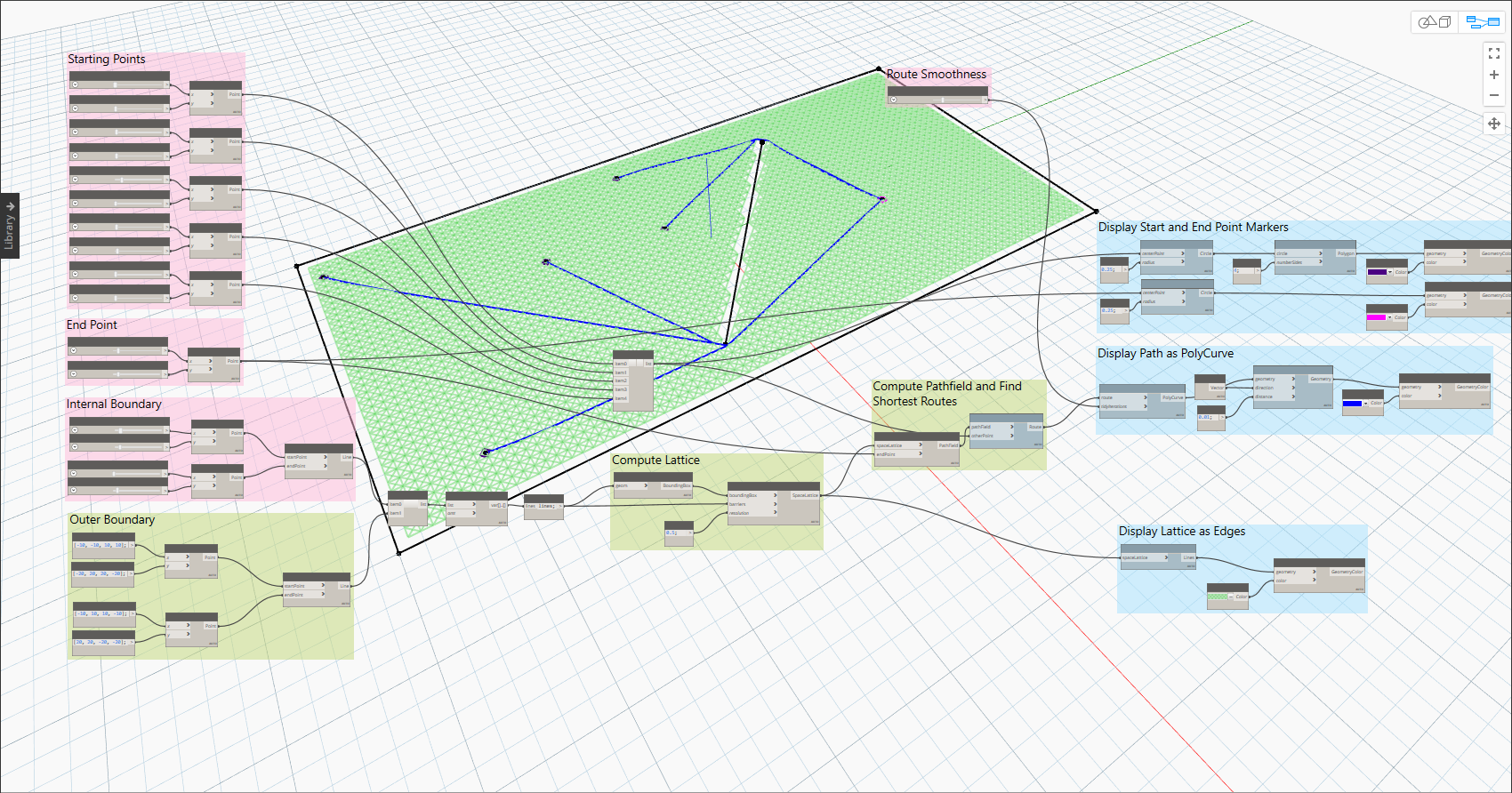
Task: Click the purple color swatch
Action: point(1377,272)
